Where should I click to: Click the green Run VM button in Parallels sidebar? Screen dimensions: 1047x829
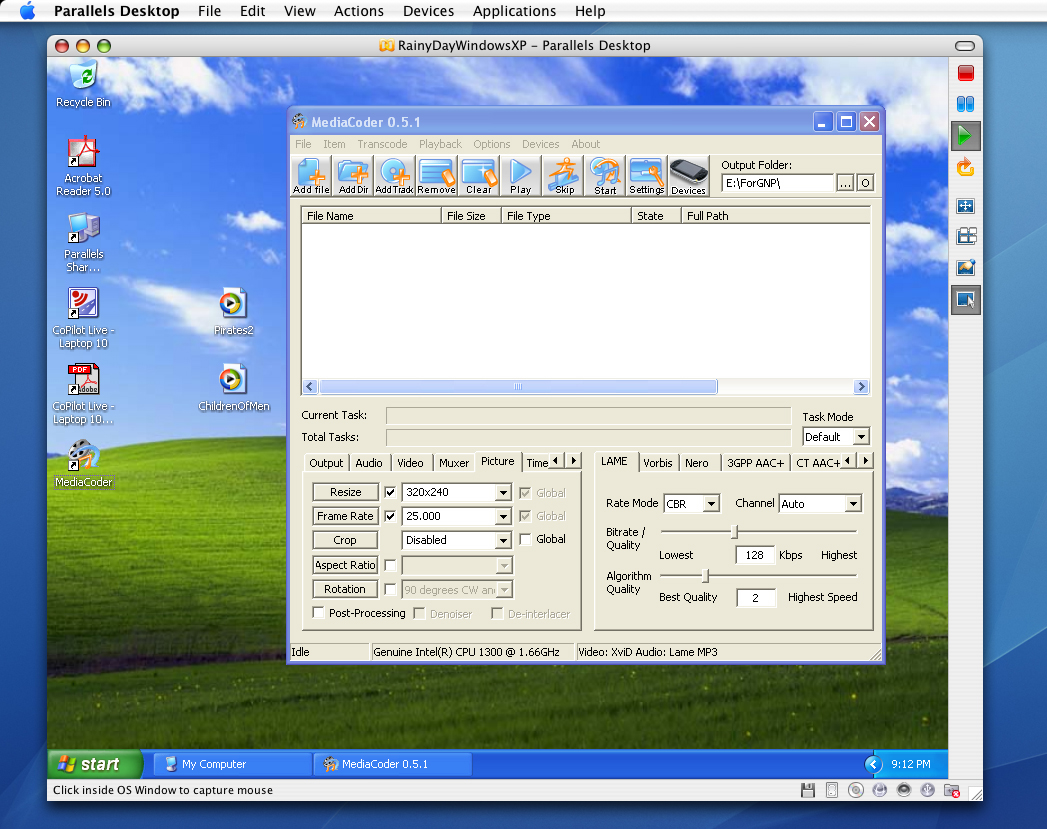point(966,136)
